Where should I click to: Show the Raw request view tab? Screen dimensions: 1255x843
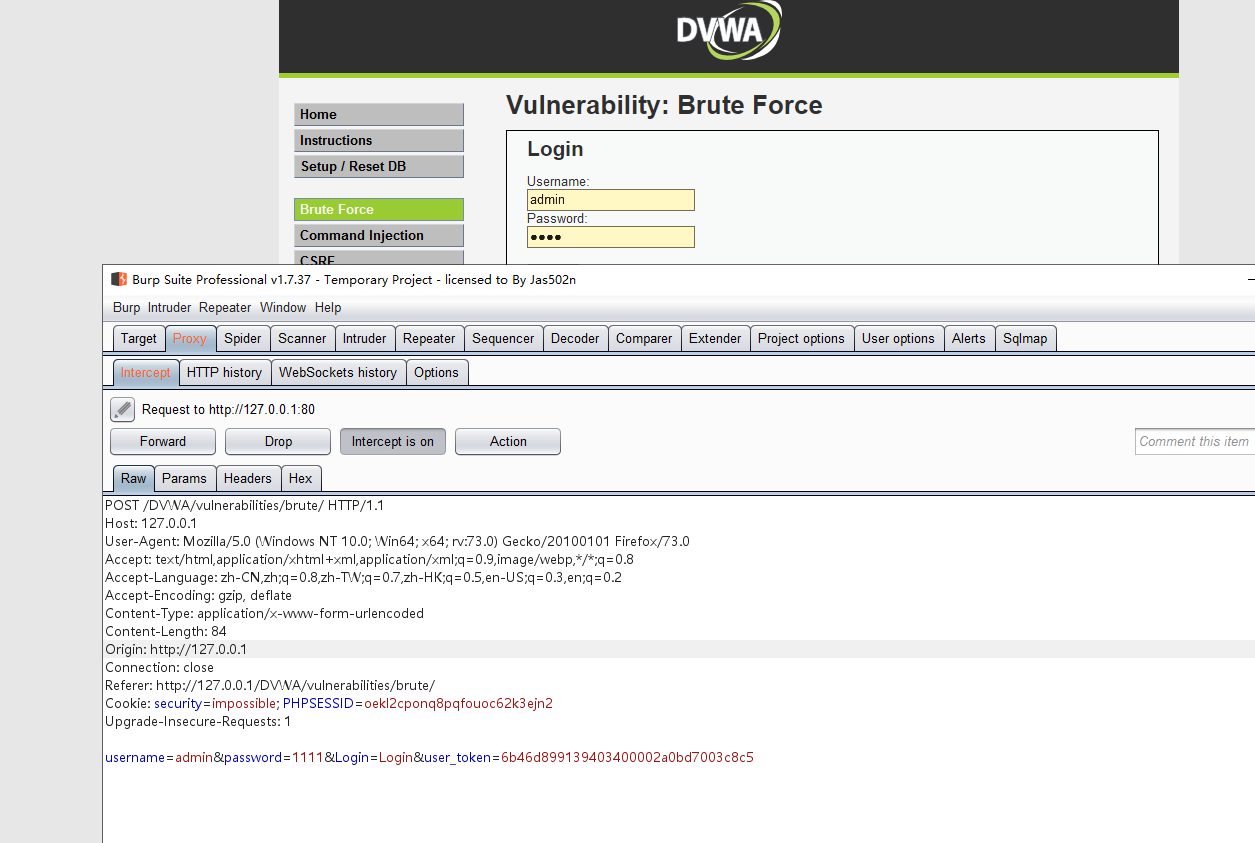point(133,478)
